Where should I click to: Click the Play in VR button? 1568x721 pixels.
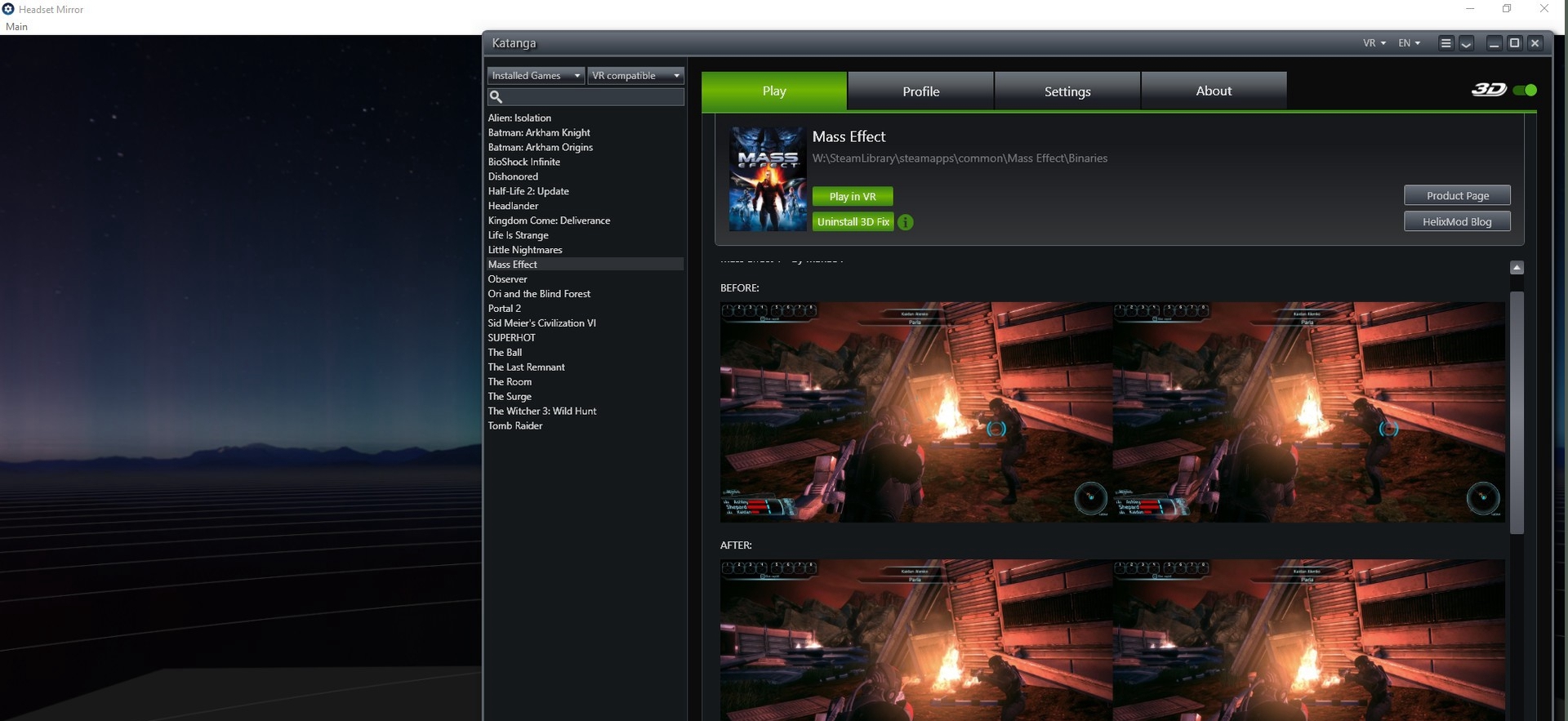[x=853, y=196]
